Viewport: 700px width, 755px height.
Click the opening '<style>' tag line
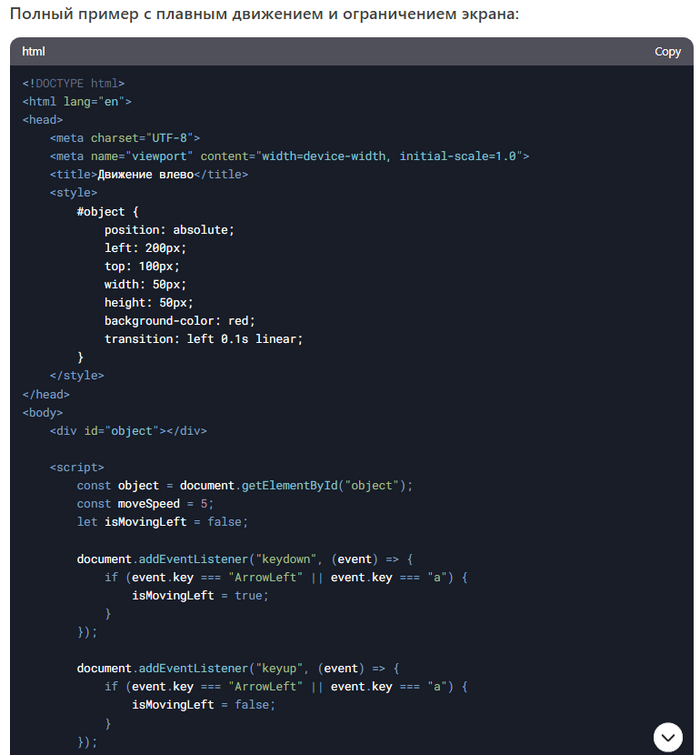pos(73,193)
